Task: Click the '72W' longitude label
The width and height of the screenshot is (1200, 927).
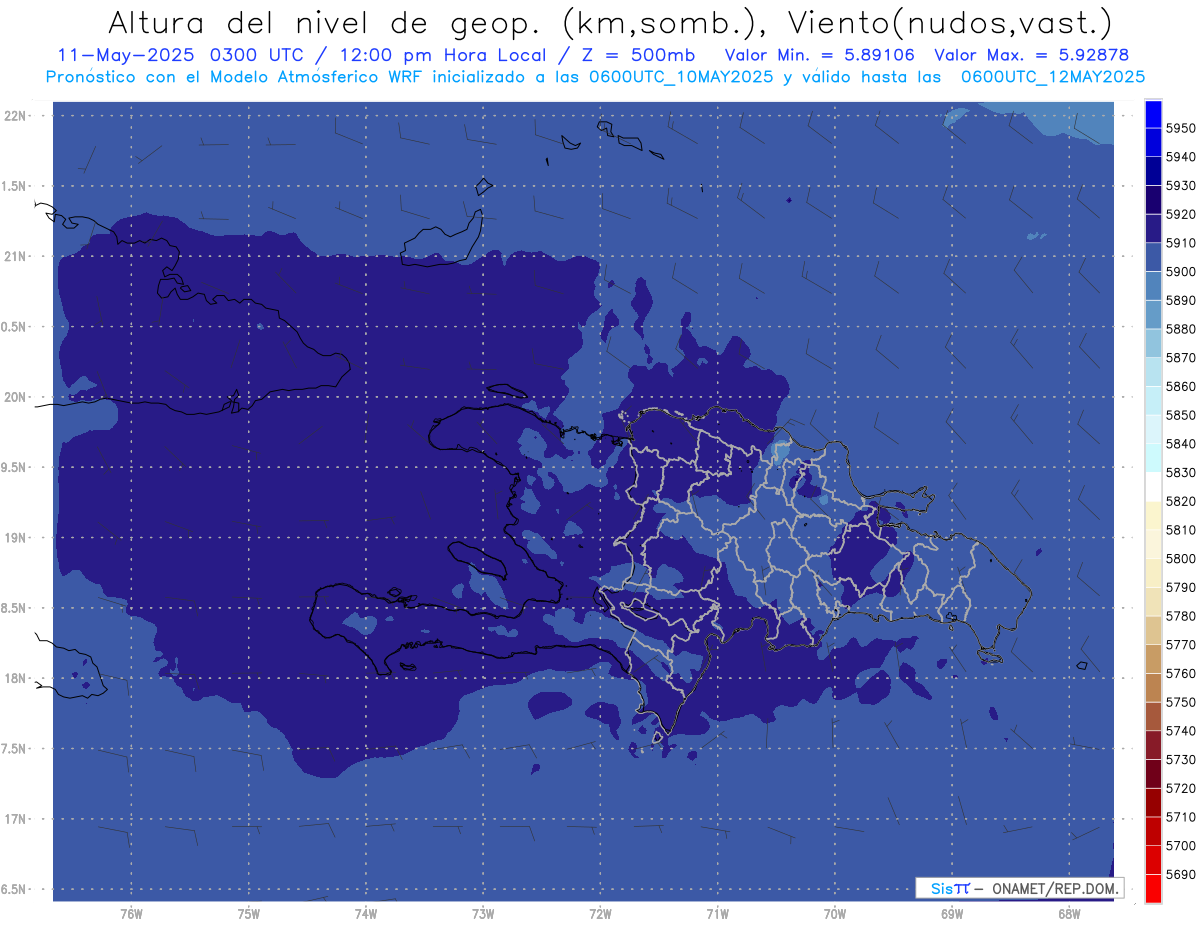Action: coord(600,913)
